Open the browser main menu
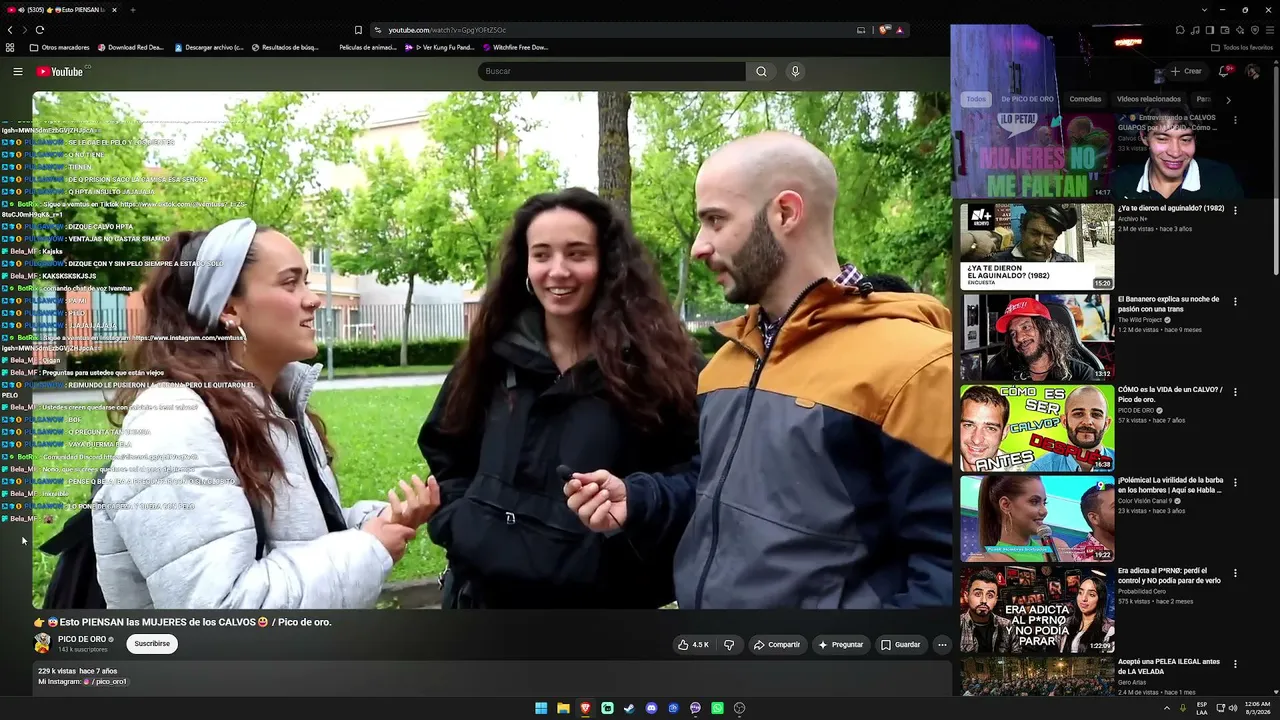This screenshot has height=720, width=1280. tap(1270, 30)
